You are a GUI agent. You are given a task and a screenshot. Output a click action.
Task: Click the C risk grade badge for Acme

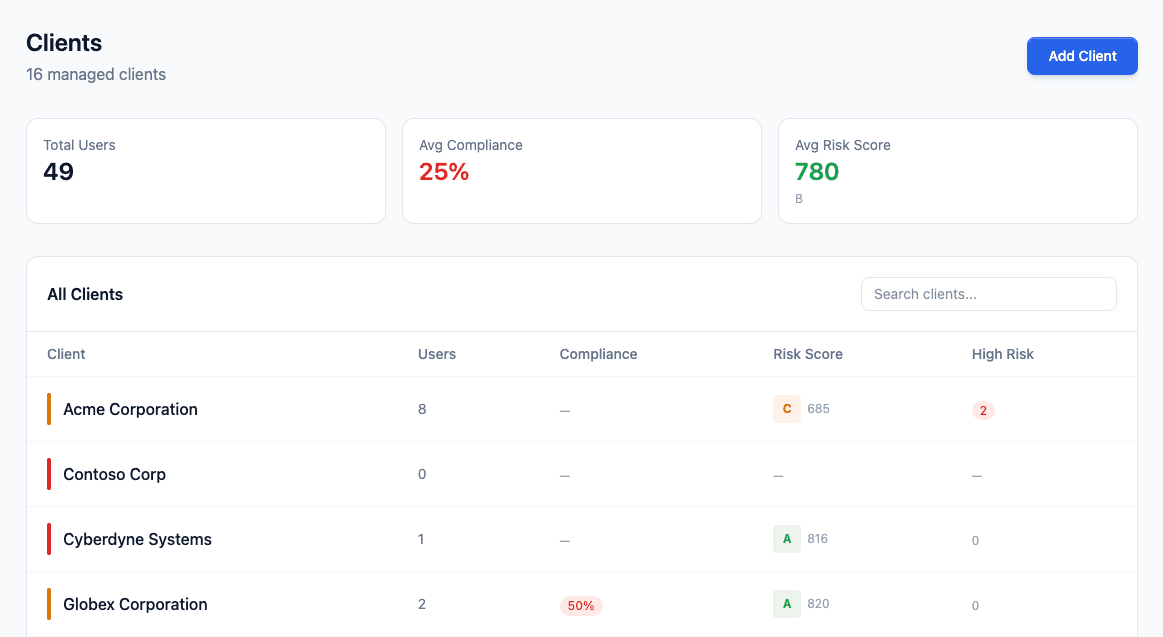point(787,409)
